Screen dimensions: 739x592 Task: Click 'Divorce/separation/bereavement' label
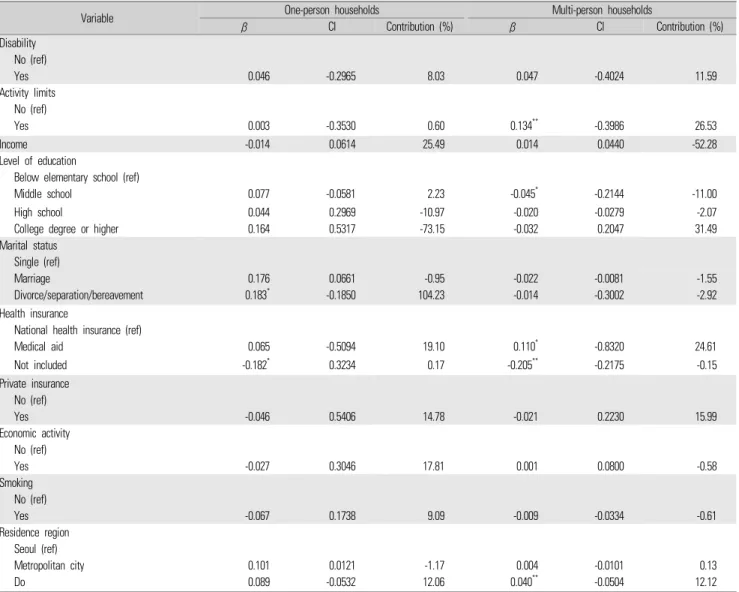tap(78, 295)
